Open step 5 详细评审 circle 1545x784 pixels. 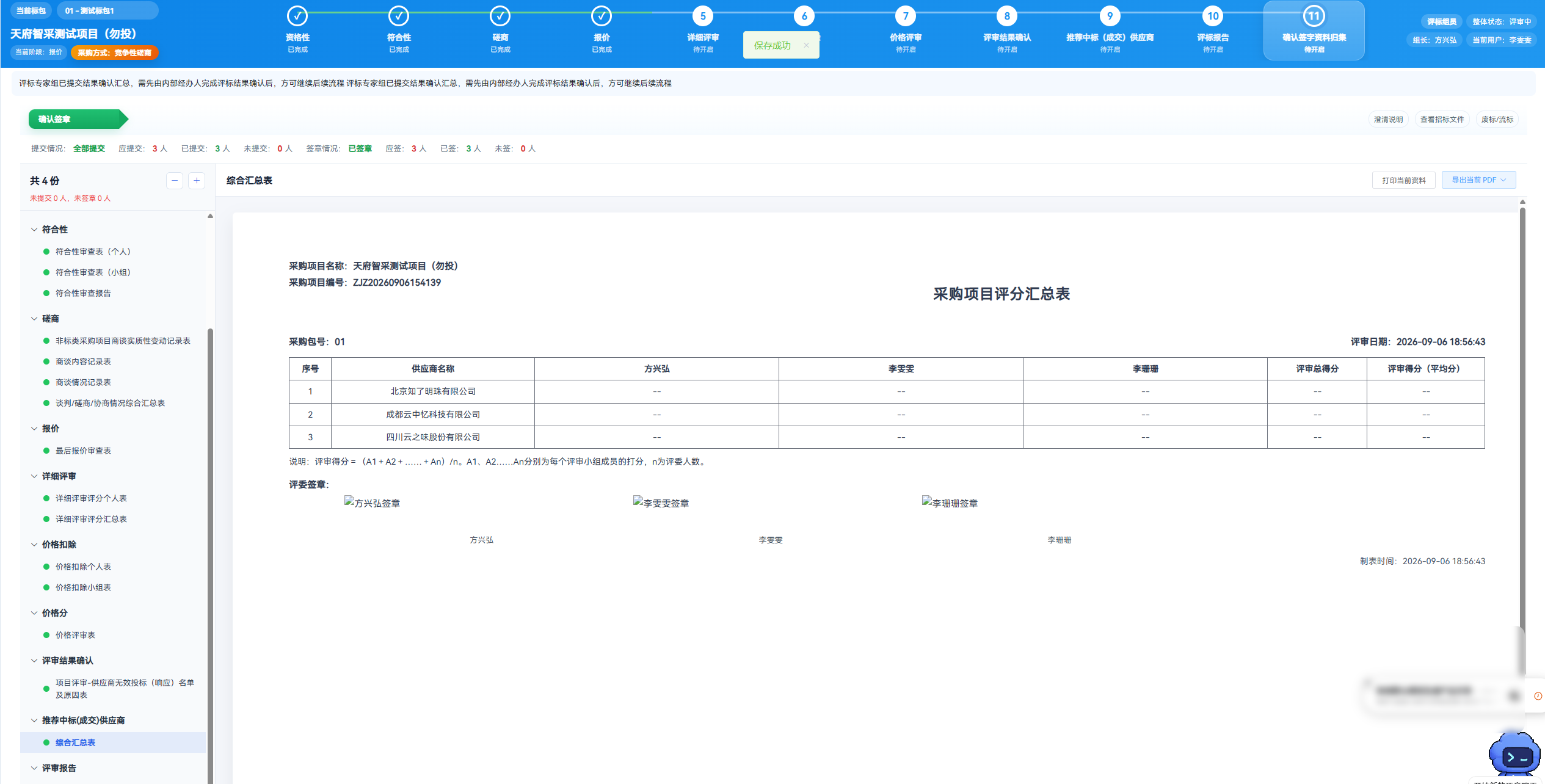click(x=703, y=16)
